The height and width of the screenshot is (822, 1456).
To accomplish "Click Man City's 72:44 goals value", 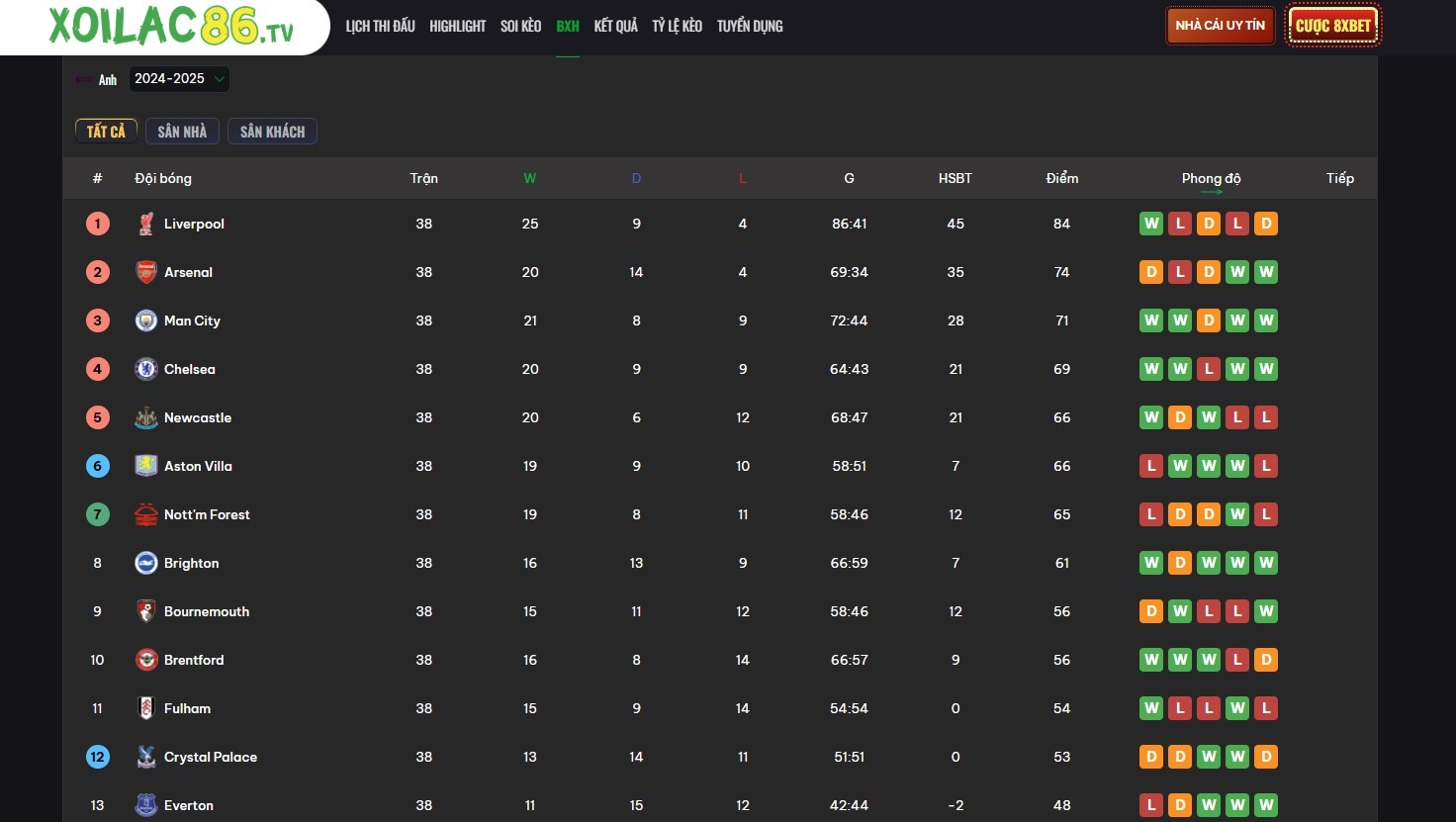I will [x=849, y=320].
